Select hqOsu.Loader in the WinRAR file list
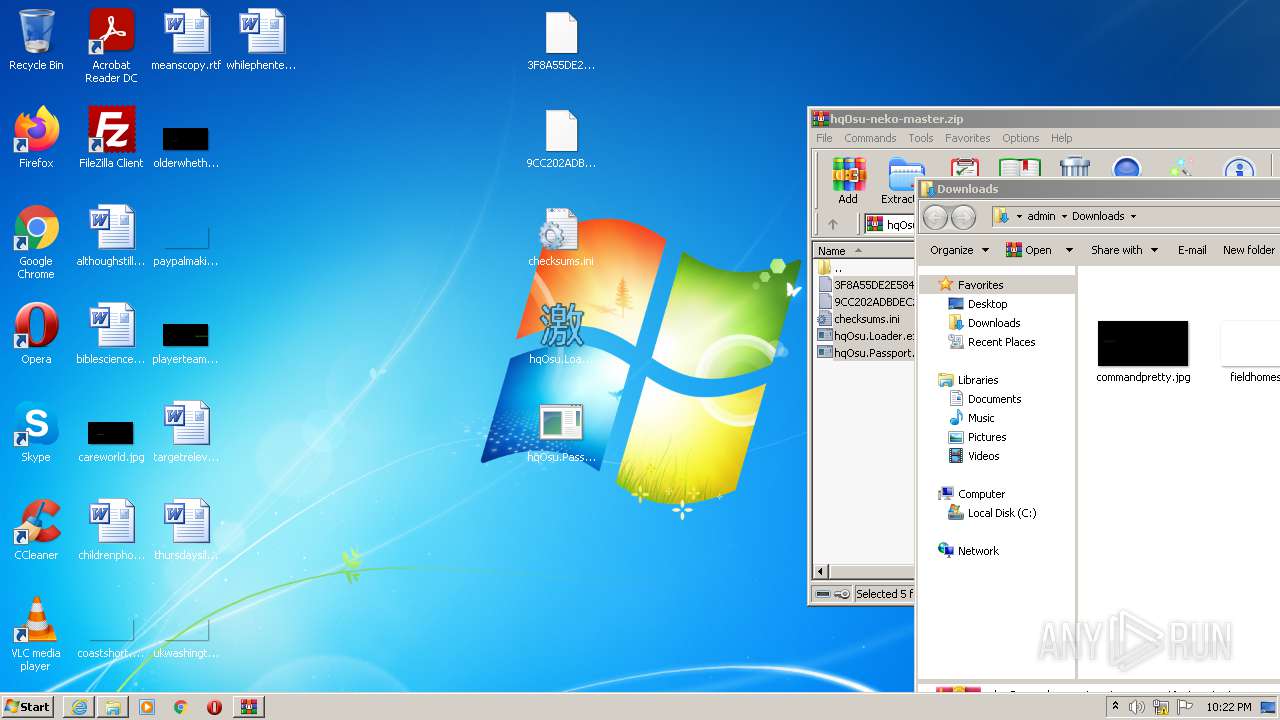The height and width of the screenshot is (720, 1280). click(865, 336)
